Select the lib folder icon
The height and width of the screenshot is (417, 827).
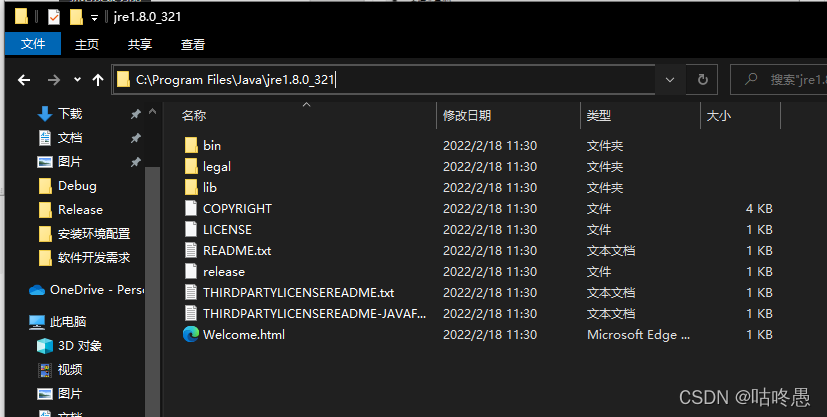tap(191, 188)
